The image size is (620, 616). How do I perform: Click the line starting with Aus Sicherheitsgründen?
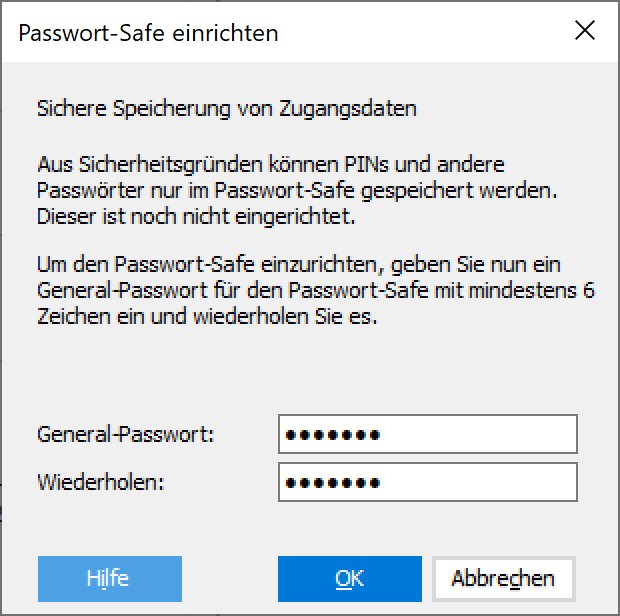click(270, 164)
